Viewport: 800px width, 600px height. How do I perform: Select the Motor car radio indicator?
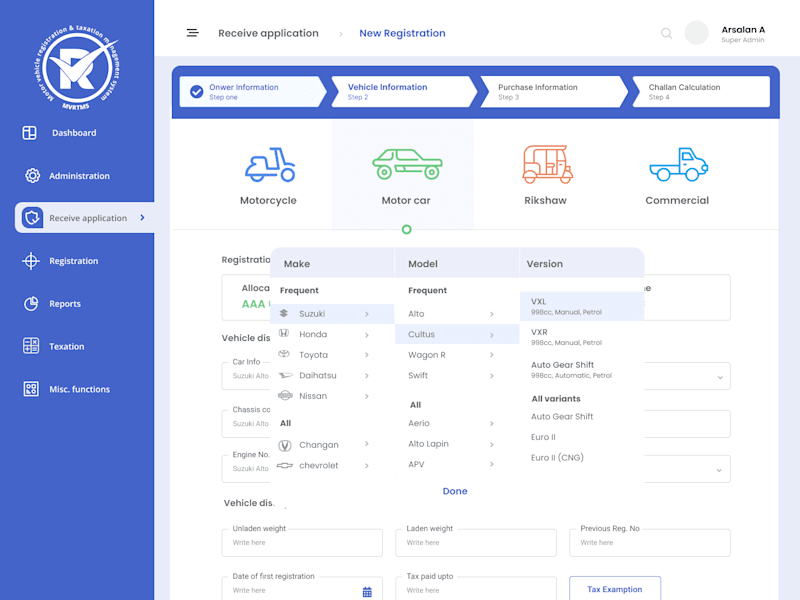point(406,230)
